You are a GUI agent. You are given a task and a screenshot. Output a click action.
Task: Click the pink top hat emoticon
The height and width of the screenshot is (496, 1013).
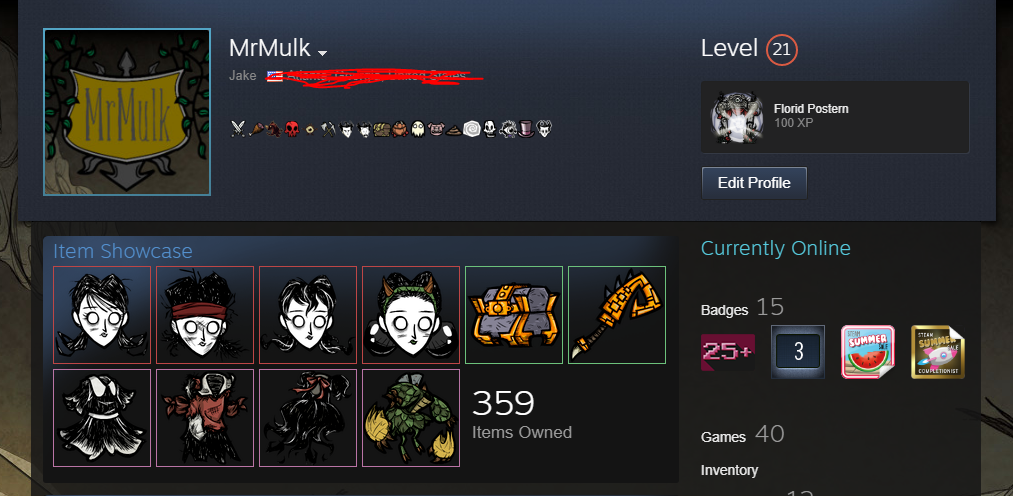(x=527, y=129)
